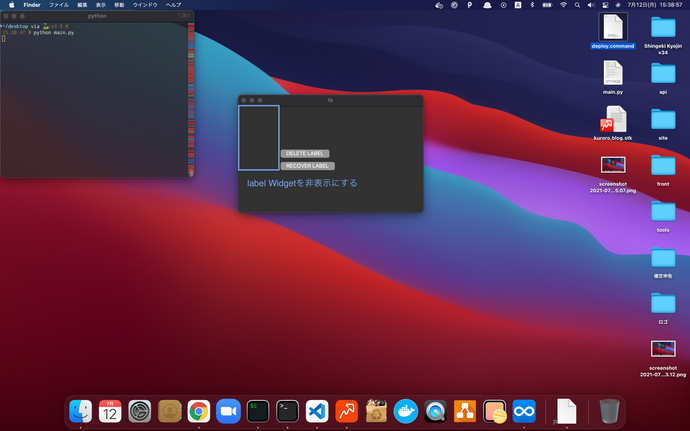Click the terminal scrollbar minimap strip
The image size is (690, 431).
(x=191, y=99)
